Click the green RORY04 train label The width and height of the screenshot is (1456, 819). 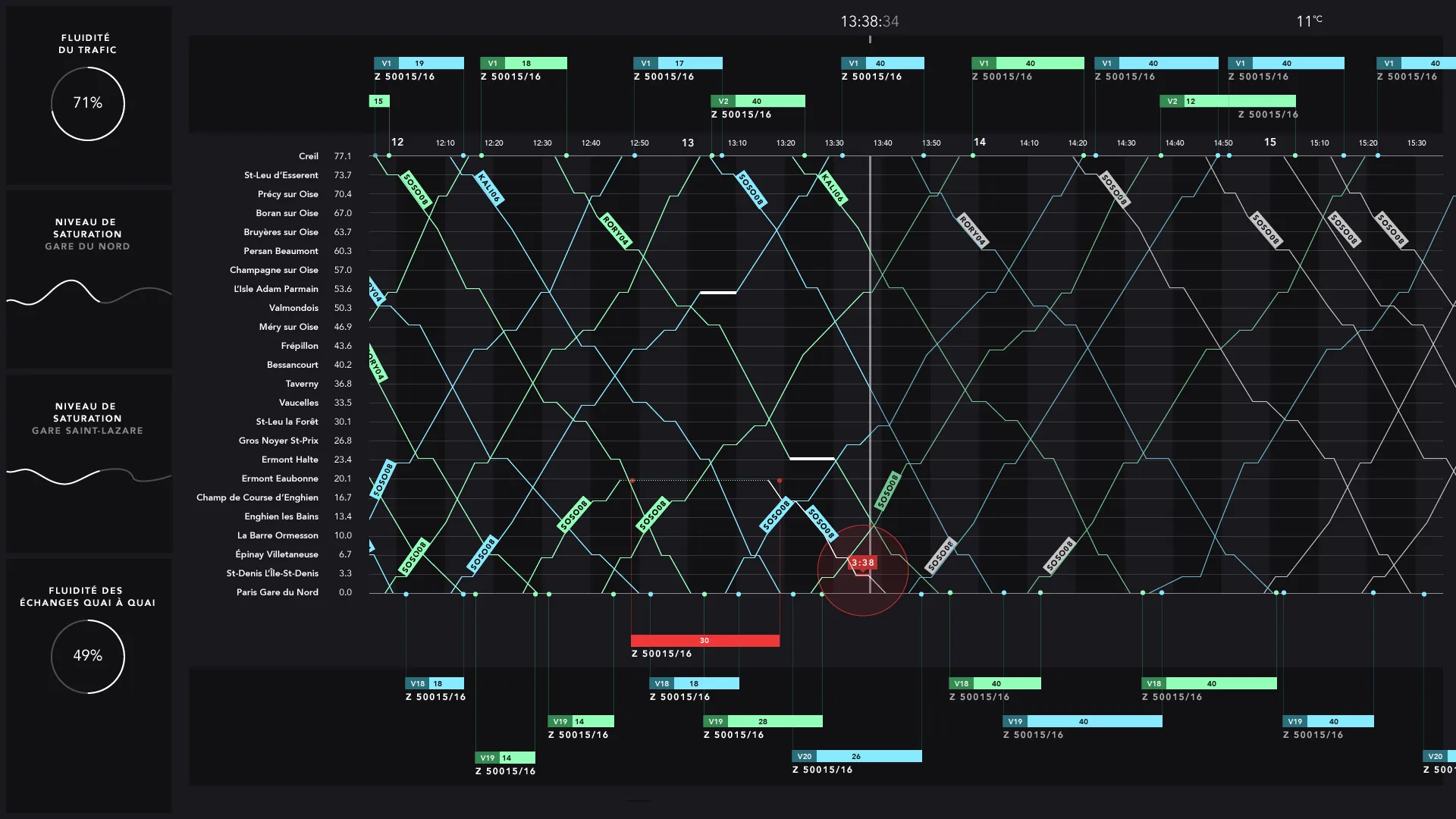pyautogui.click(x=616, y=231)
